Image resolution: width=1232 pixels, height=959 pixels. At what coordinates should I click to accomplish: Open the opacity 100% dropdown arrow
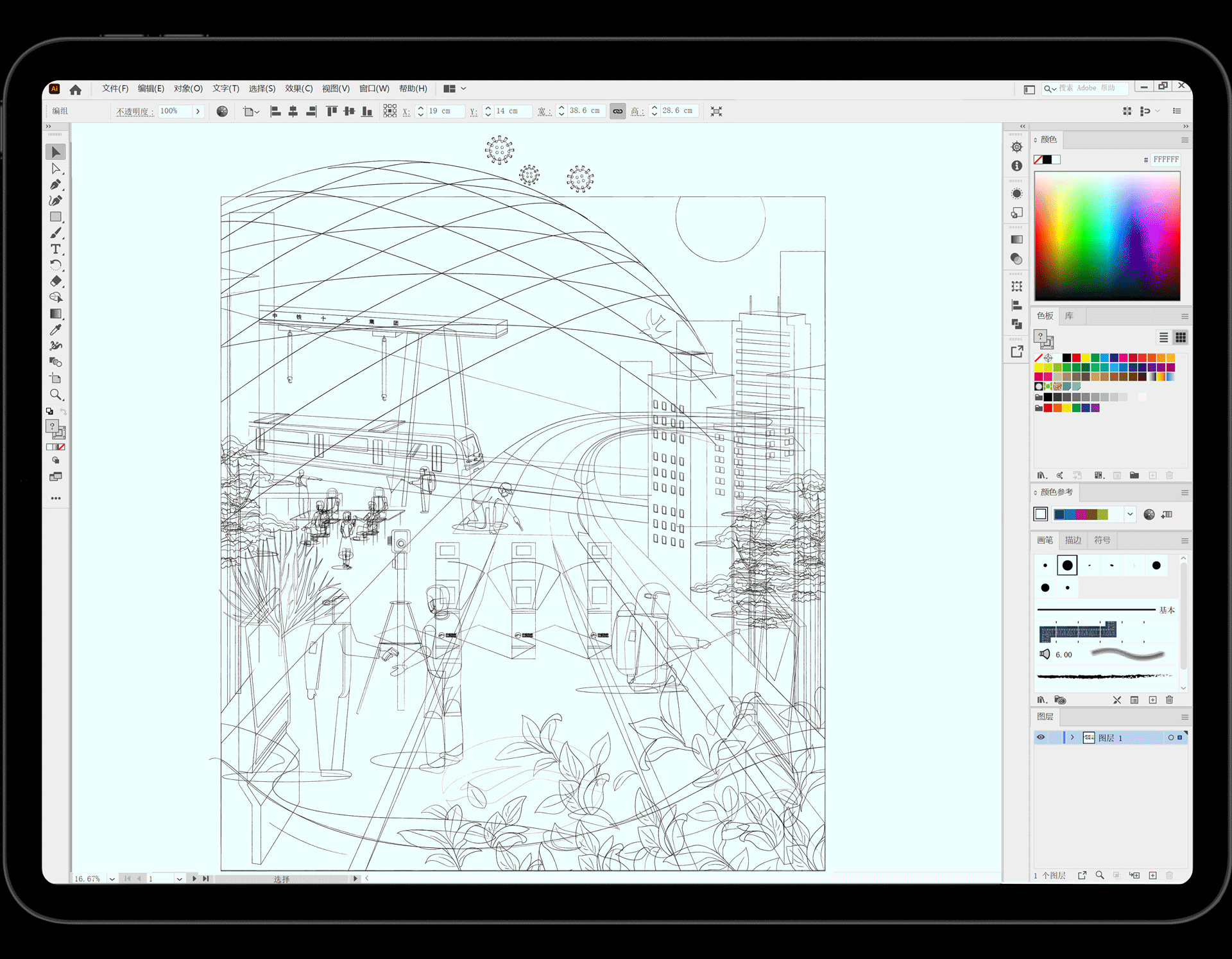click(x=198, y=111)
